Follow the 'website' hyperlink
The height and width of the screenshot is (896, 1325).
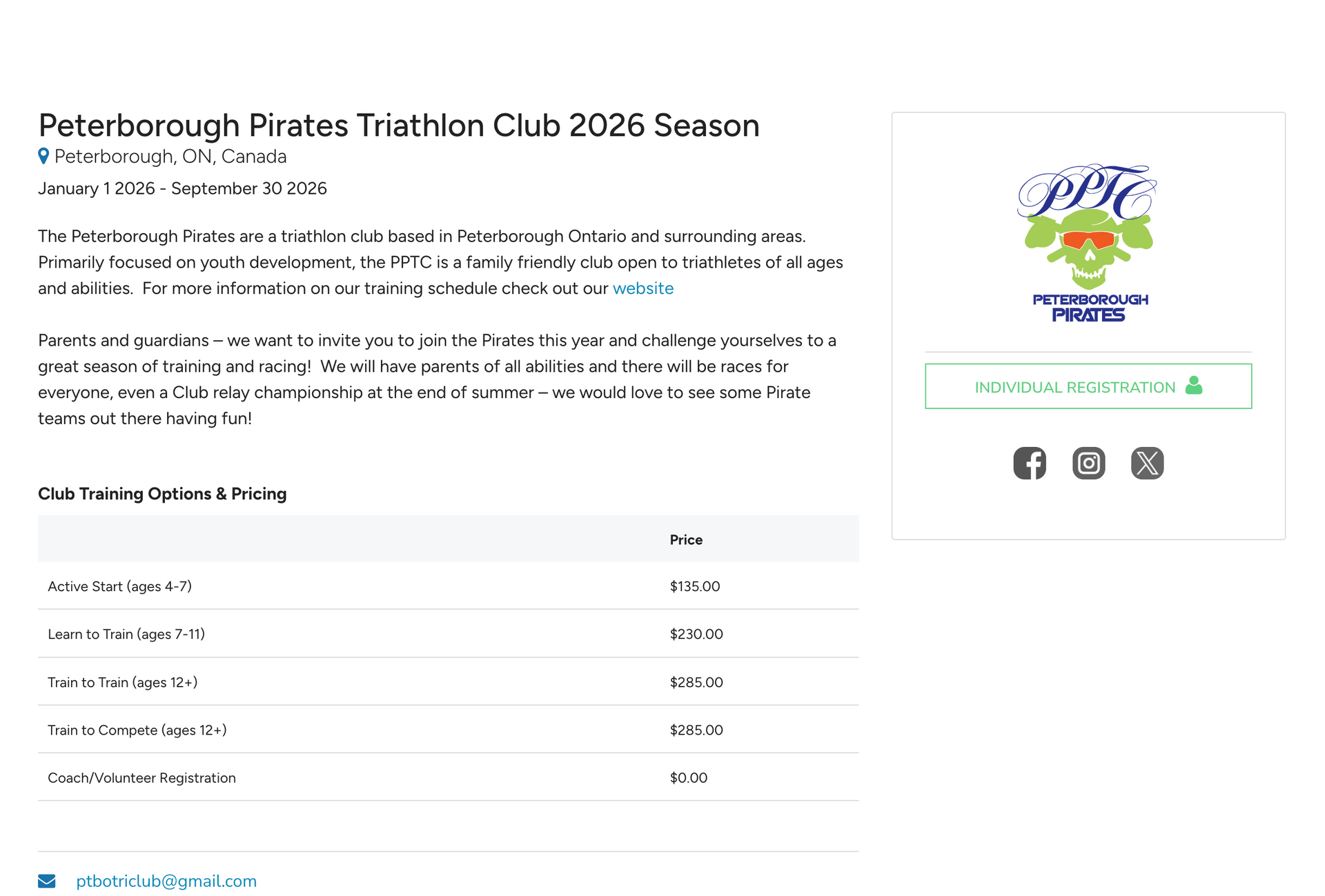(x=642, y=288)
